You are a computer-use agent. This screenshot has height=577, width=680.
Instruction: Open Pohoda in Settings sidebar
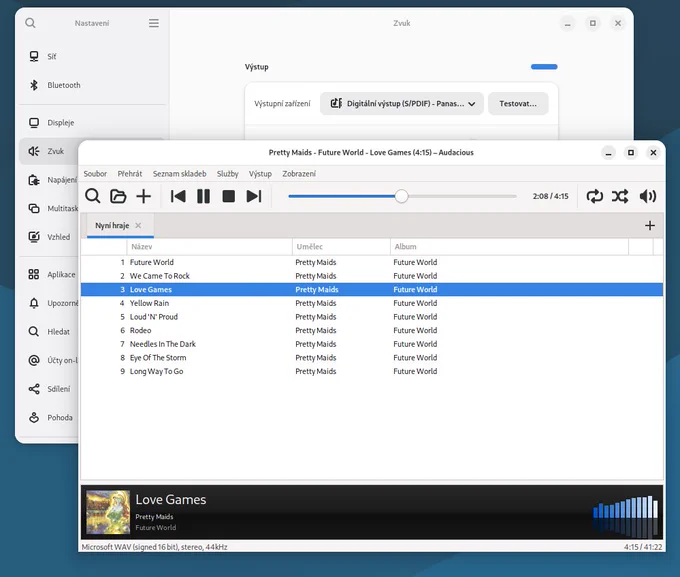pyautogui.click(x=49, y=417)
